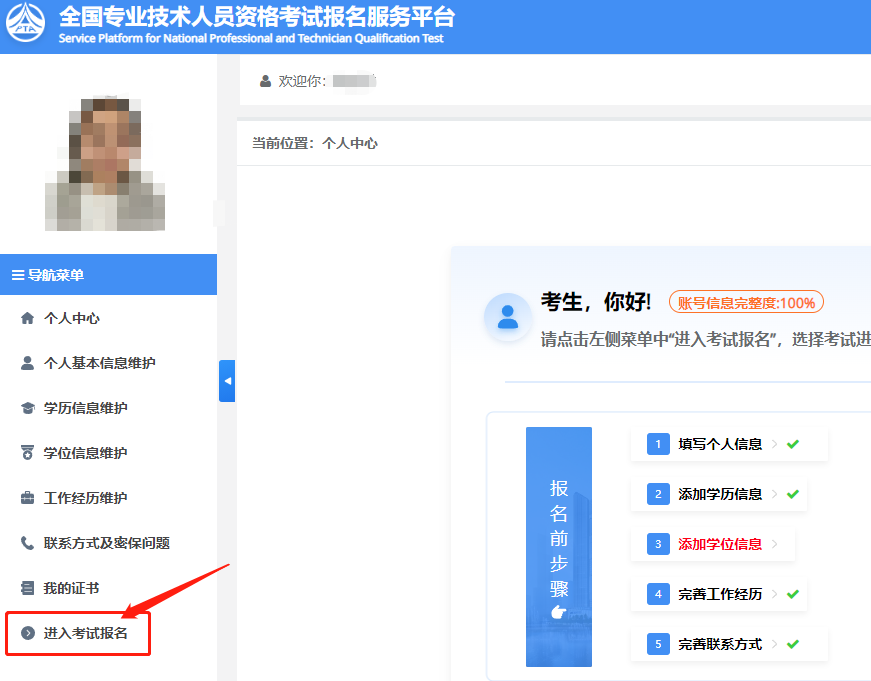Toggle the 导航菜单 hamburger header
The width and height of the screenshot is (871, 681).
coord(48,275)
